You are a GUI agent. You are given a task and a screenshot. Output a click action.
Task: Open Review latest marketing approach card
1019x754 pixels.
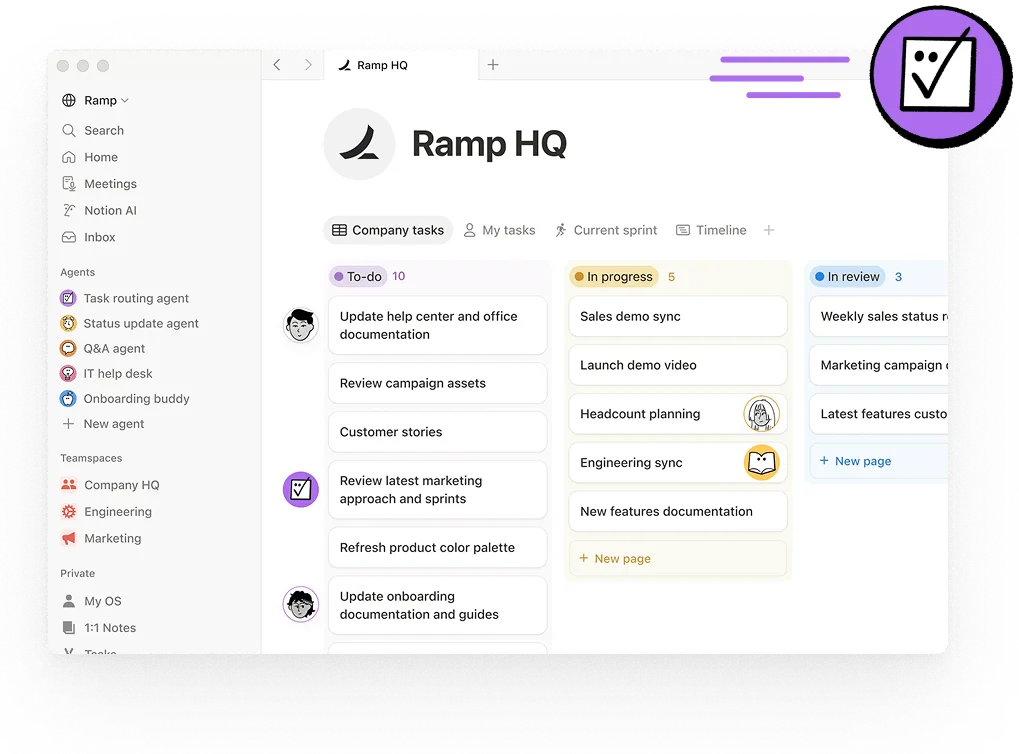pyautogui.click(x=437, y=489)
